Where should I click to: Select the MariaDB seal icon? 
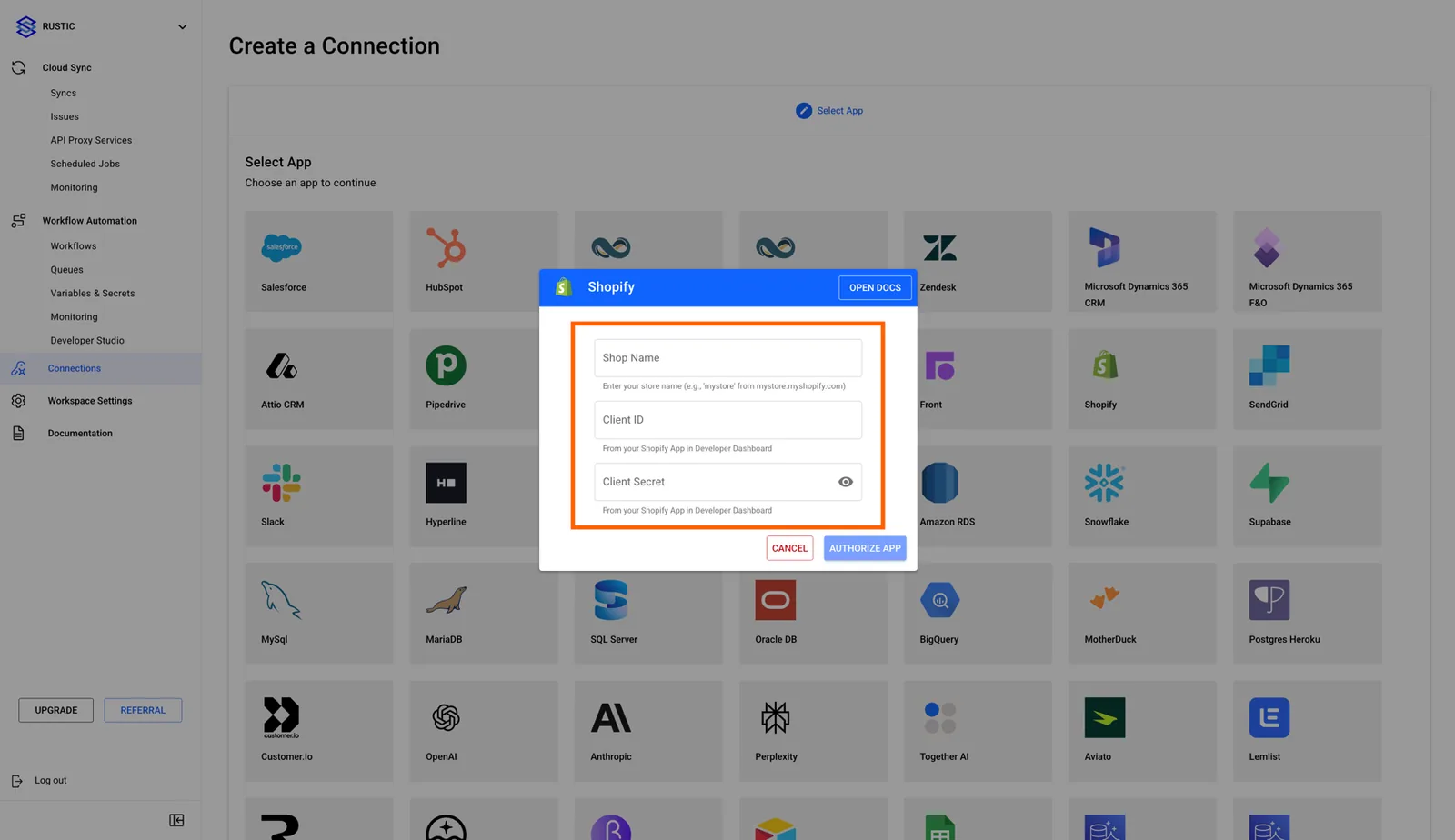(446, 600)
